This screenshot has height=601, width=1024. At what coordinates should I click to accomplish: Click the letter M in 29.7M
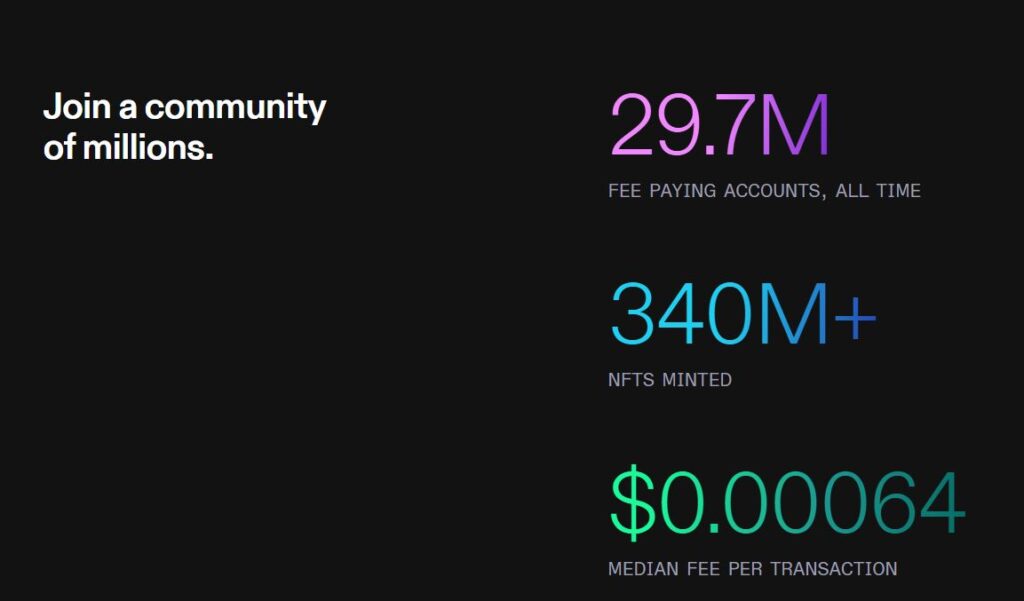click(x=795, y=126)
